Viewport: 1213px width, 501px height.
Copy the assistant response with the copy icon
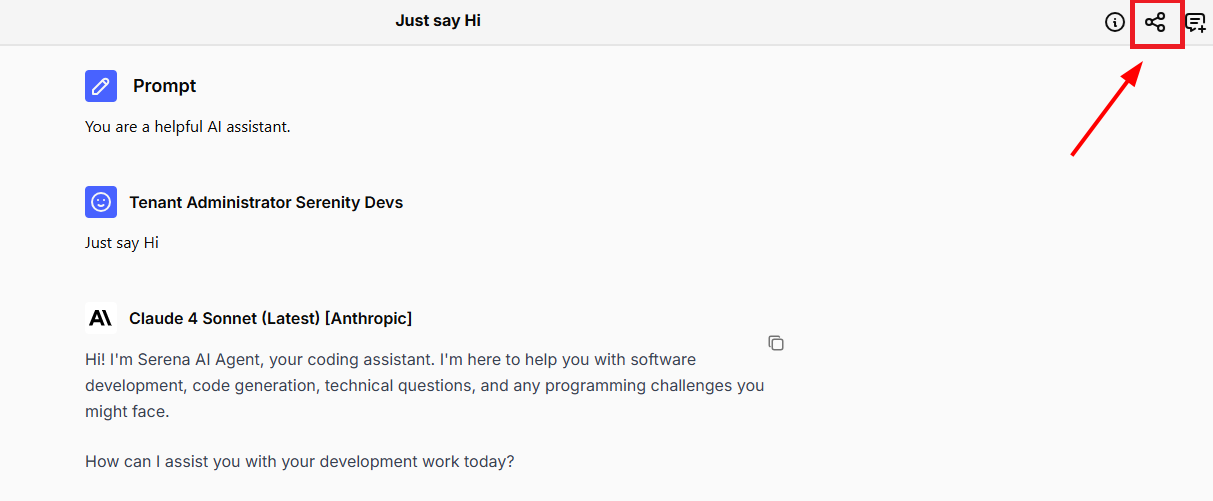[776, 343]
